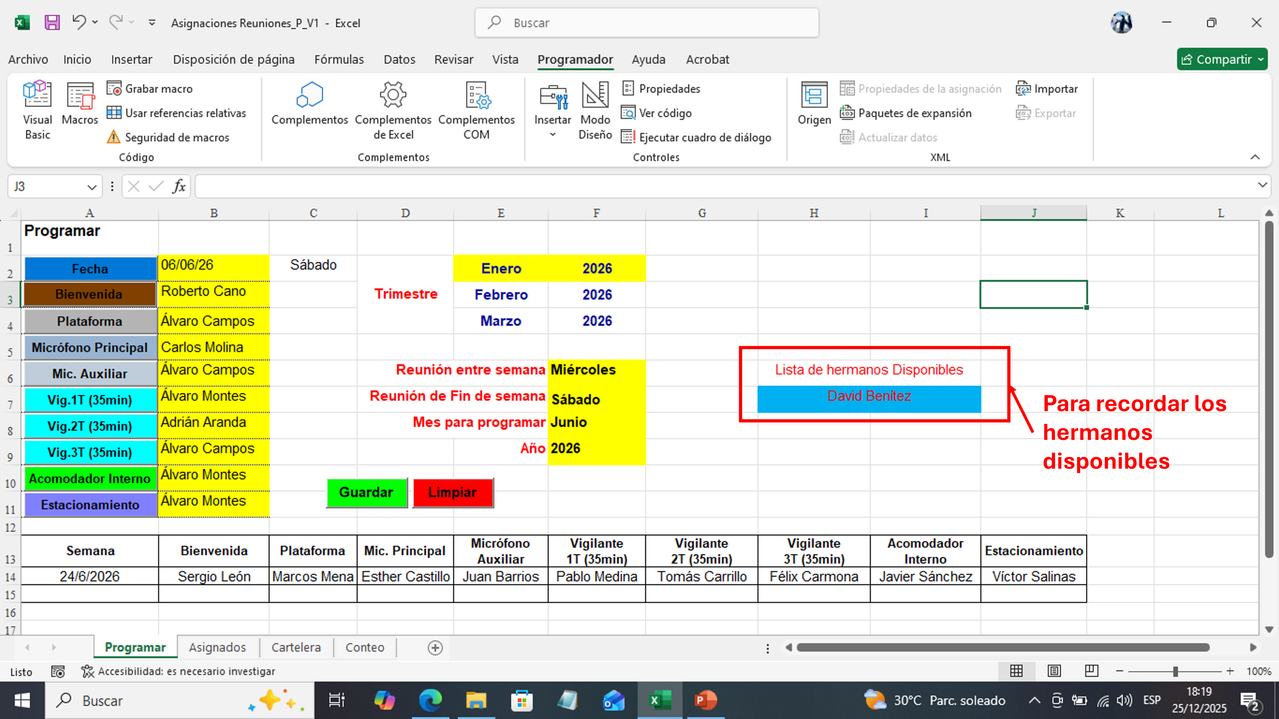Open the Acrobat tab
Image resolution: width=1279 pixels, height=719 pixels.
click(708, 59)
